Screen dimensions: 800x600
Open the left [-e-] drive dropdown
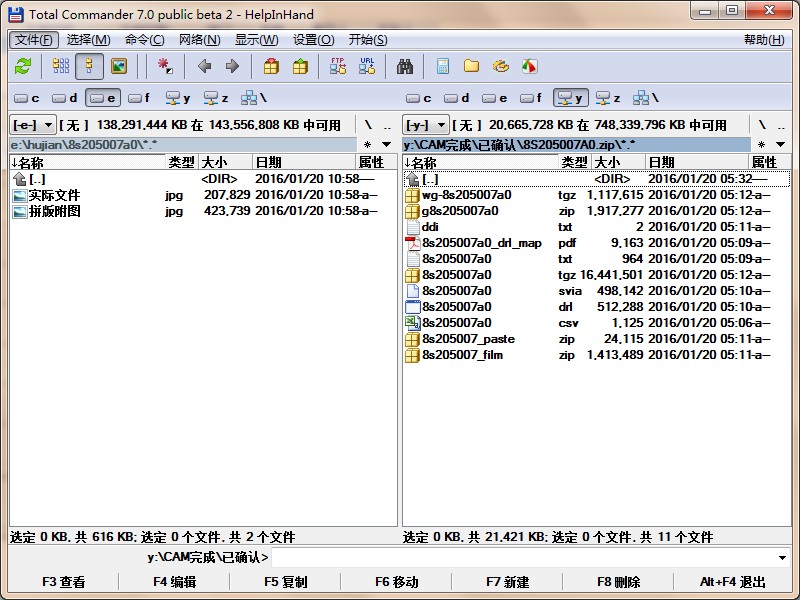click(x=33, y=125)
